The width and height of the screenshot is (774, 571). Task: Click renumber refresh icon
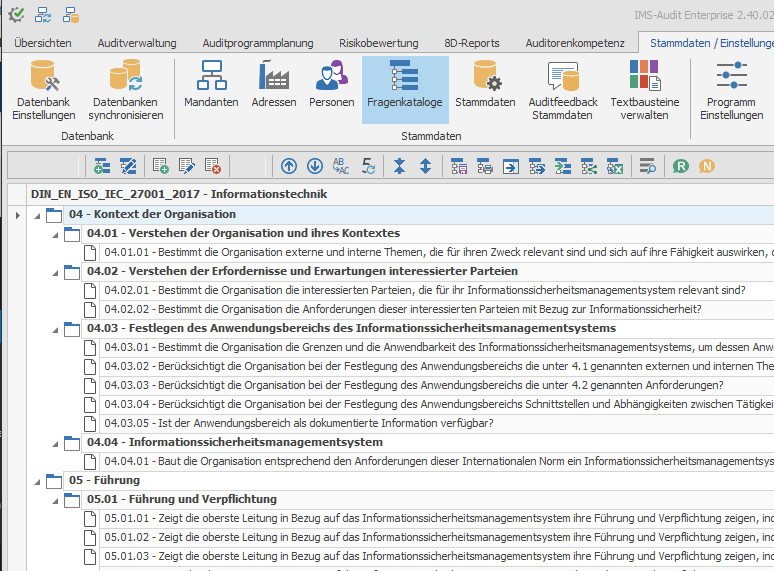368,166
